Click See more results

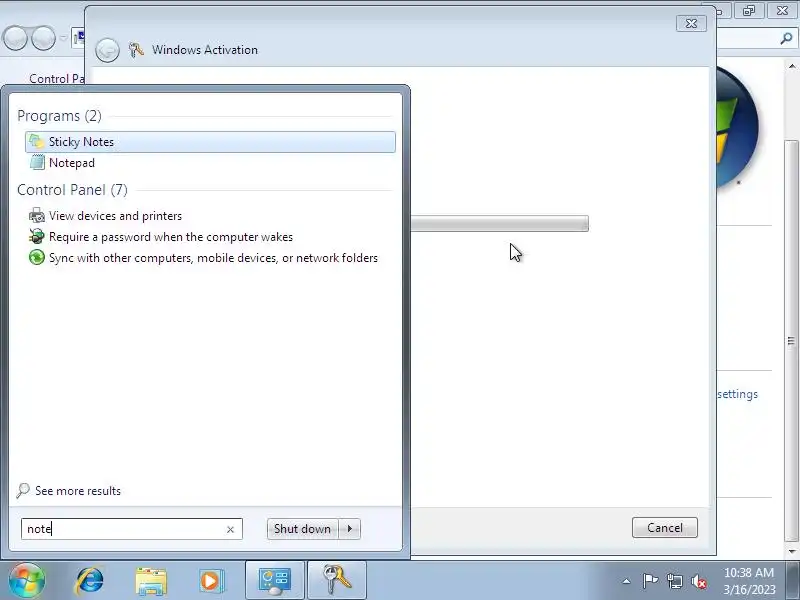pos(69,491)
